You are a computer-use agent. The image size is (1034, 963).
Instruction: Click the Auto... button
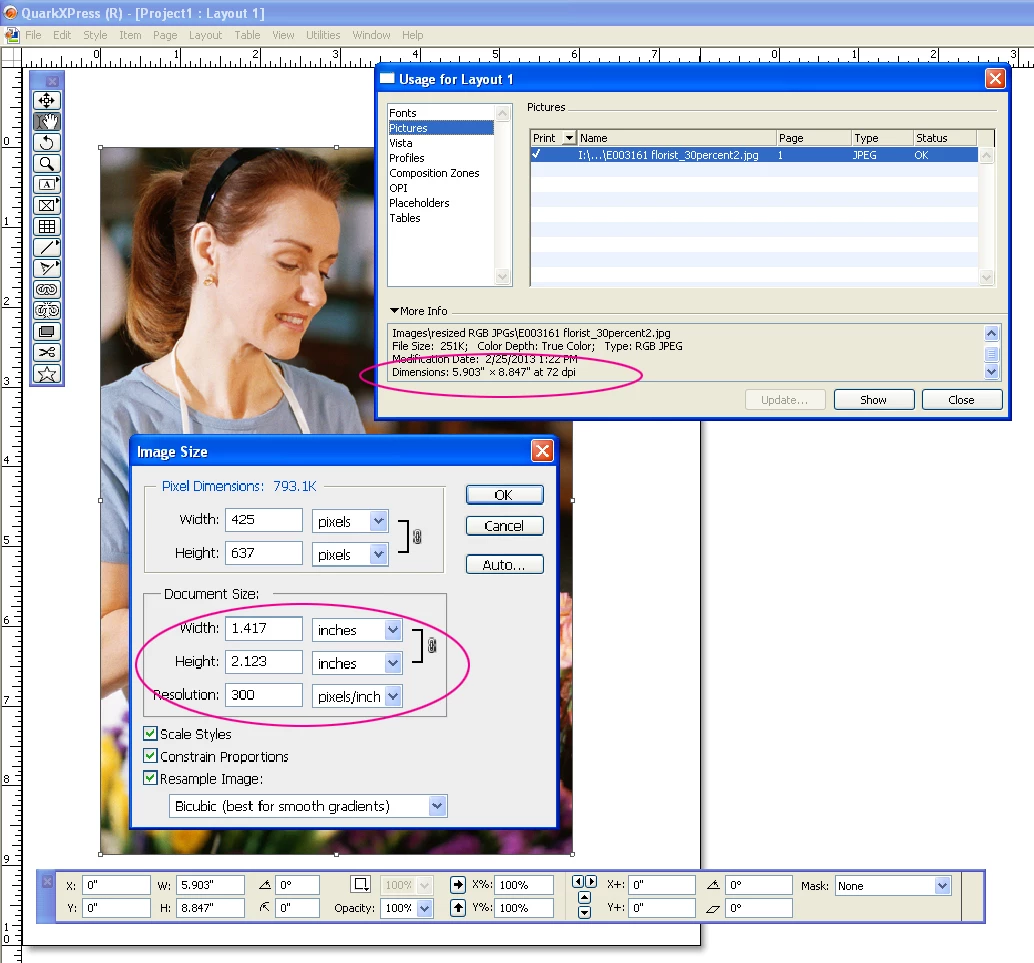[504, 565]
